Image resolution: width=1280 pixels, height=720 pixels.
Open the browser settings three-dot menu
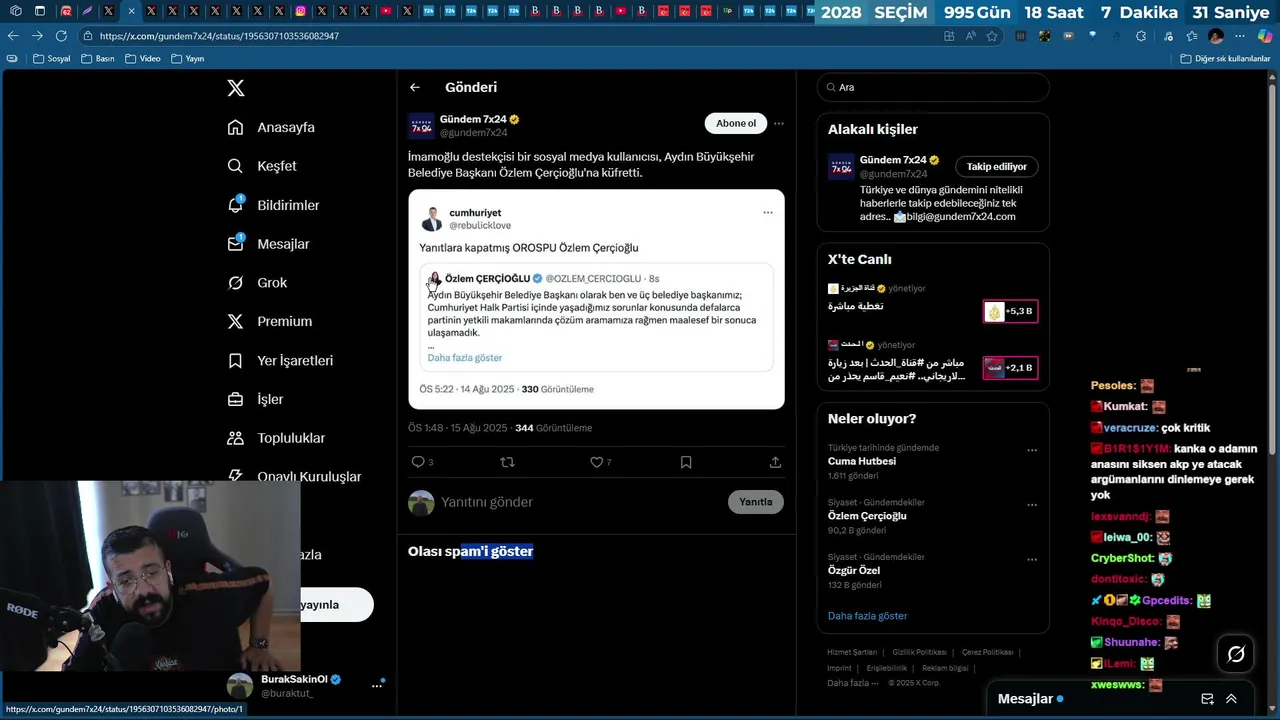1241,36
